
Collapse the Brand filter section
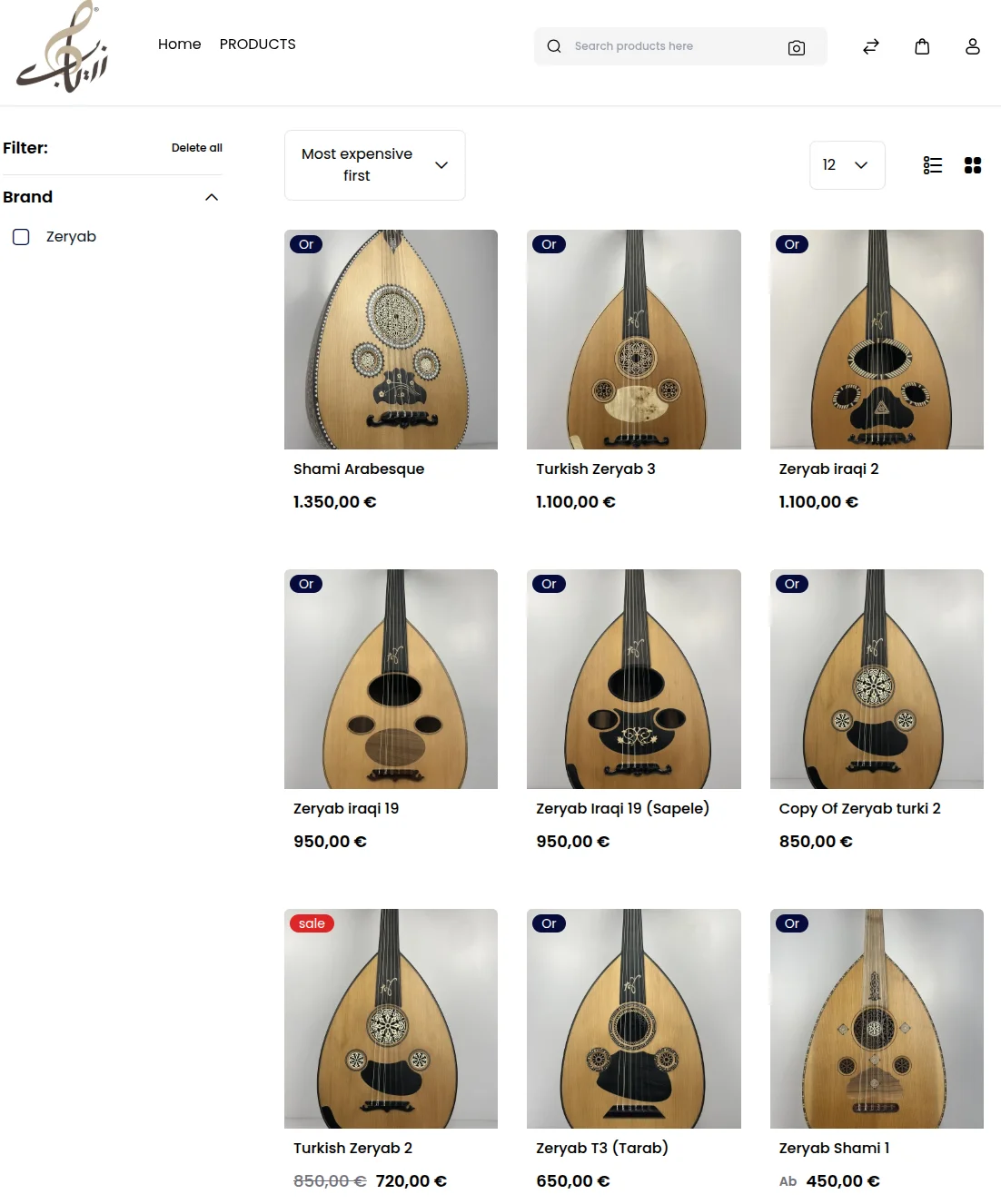click(212, 197)
